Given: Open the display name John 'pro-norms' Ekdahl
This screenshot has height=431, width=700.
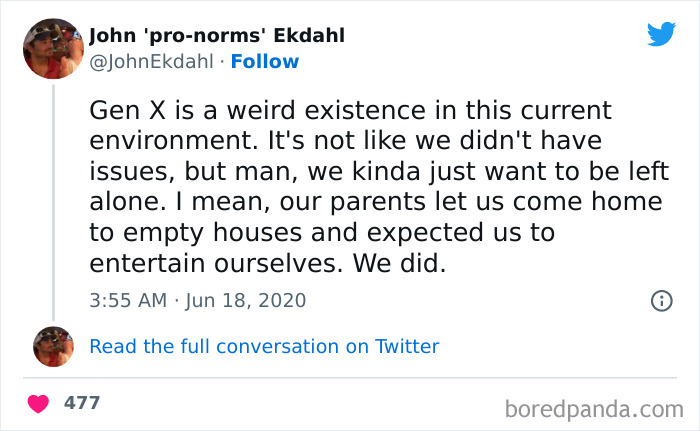Looking at the screenshot, I should click(217, 36).
